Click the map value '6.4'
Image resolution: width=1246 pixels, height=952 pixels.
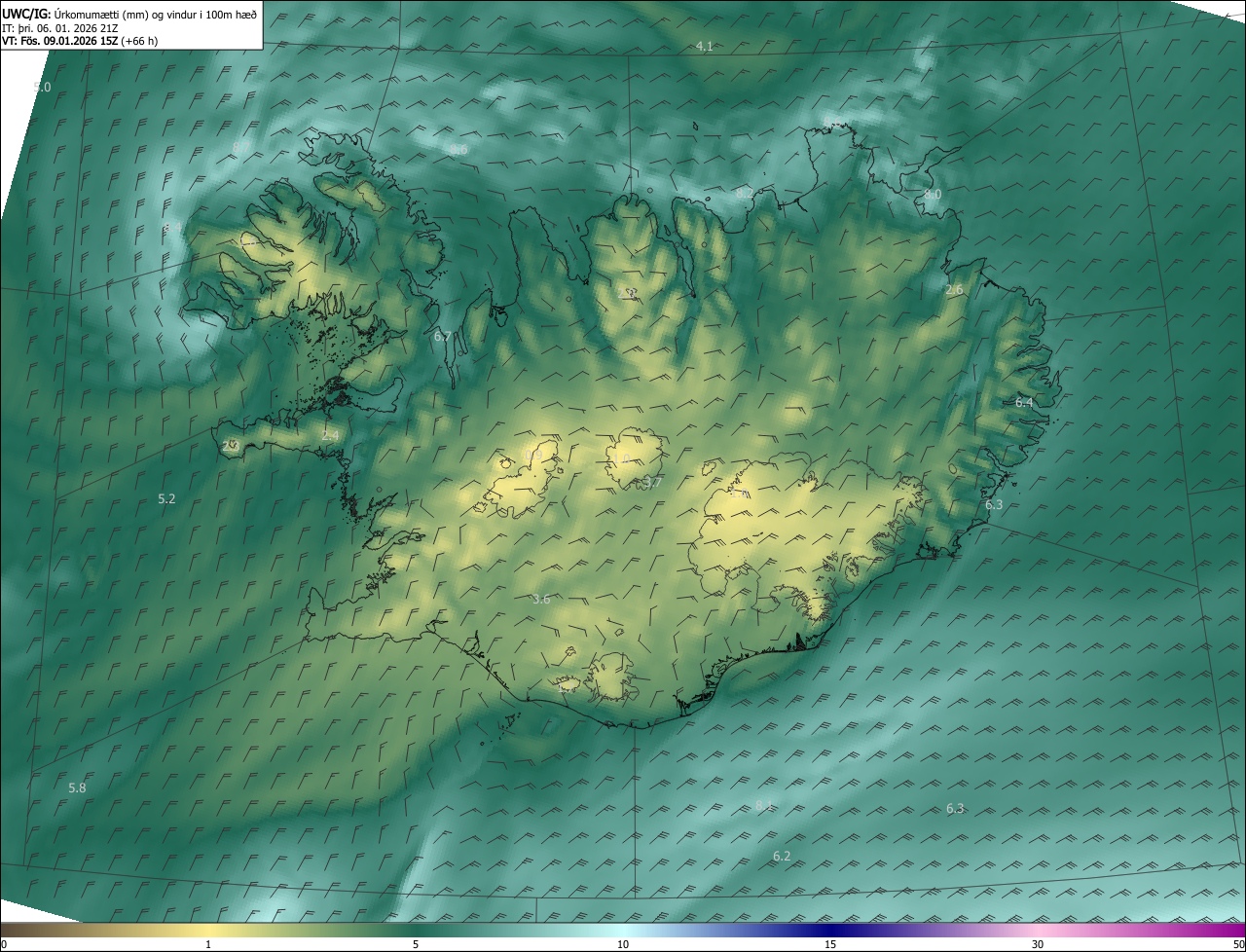click(x=1024, y=402)
